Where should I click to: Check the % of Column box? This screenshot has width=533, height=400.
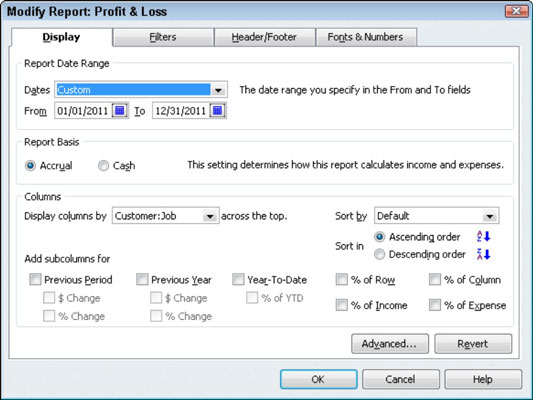tap(435, 279)
